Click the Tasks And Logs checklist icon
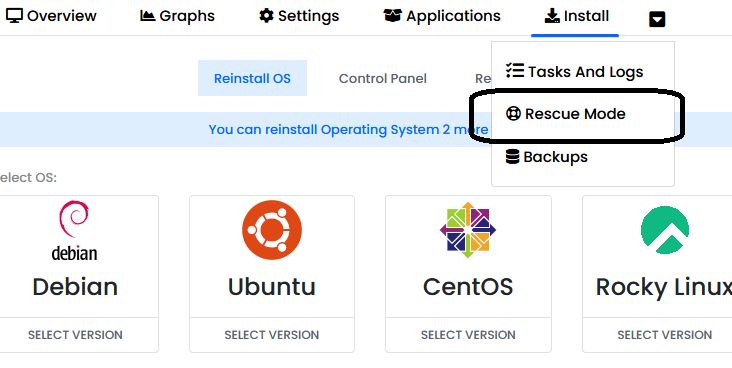The width and height of the screenshot is (732, 368). (x=515, y=71)
